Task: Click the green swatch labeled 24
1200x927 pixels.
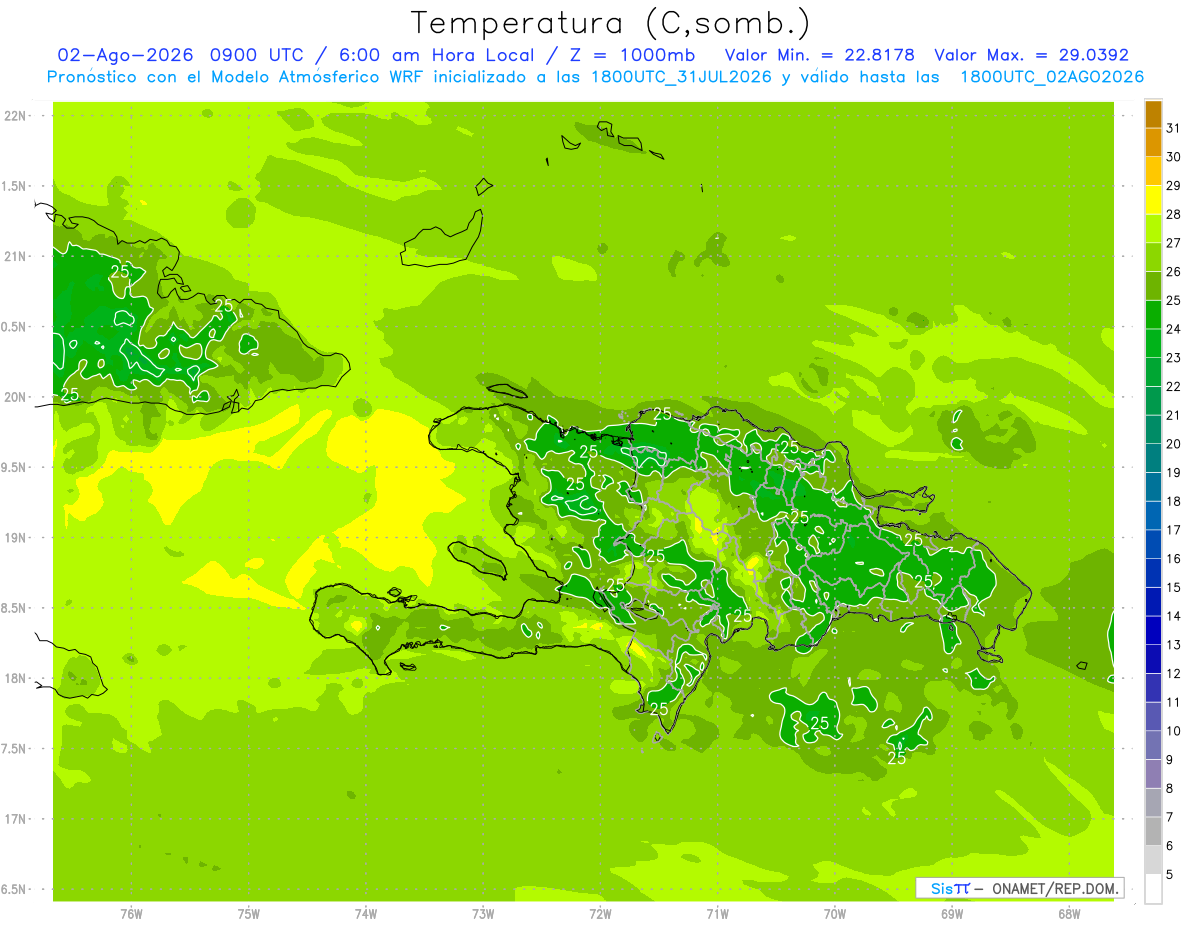Action: pos(1153,316)
